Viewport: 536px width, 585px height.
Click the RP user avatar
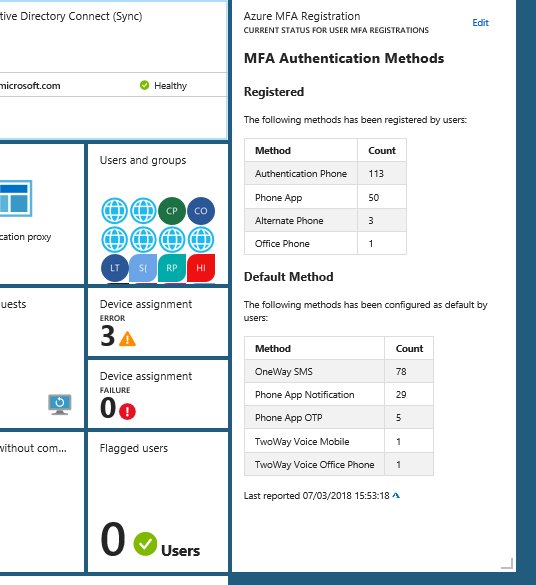(x=172, y=268)
